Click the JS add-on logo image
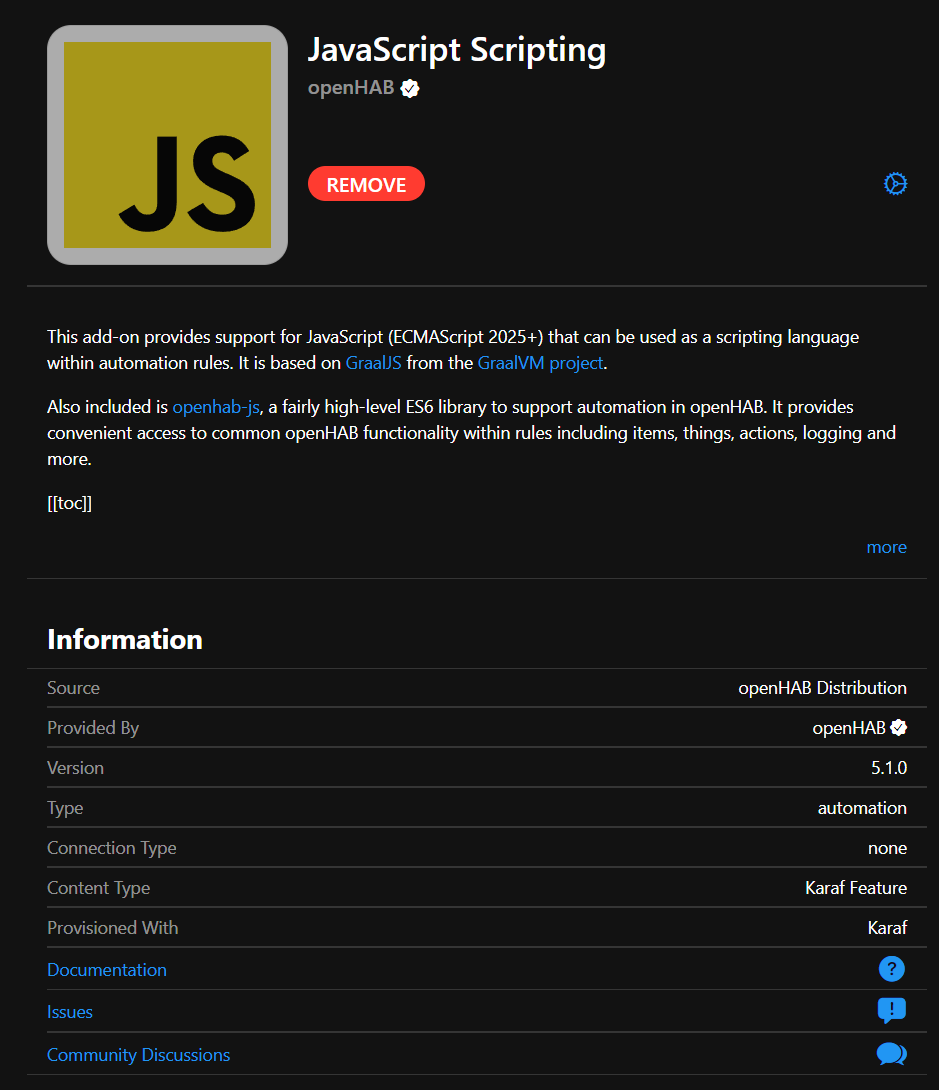Screen dimensions: 939x1090 click(167, 145)
